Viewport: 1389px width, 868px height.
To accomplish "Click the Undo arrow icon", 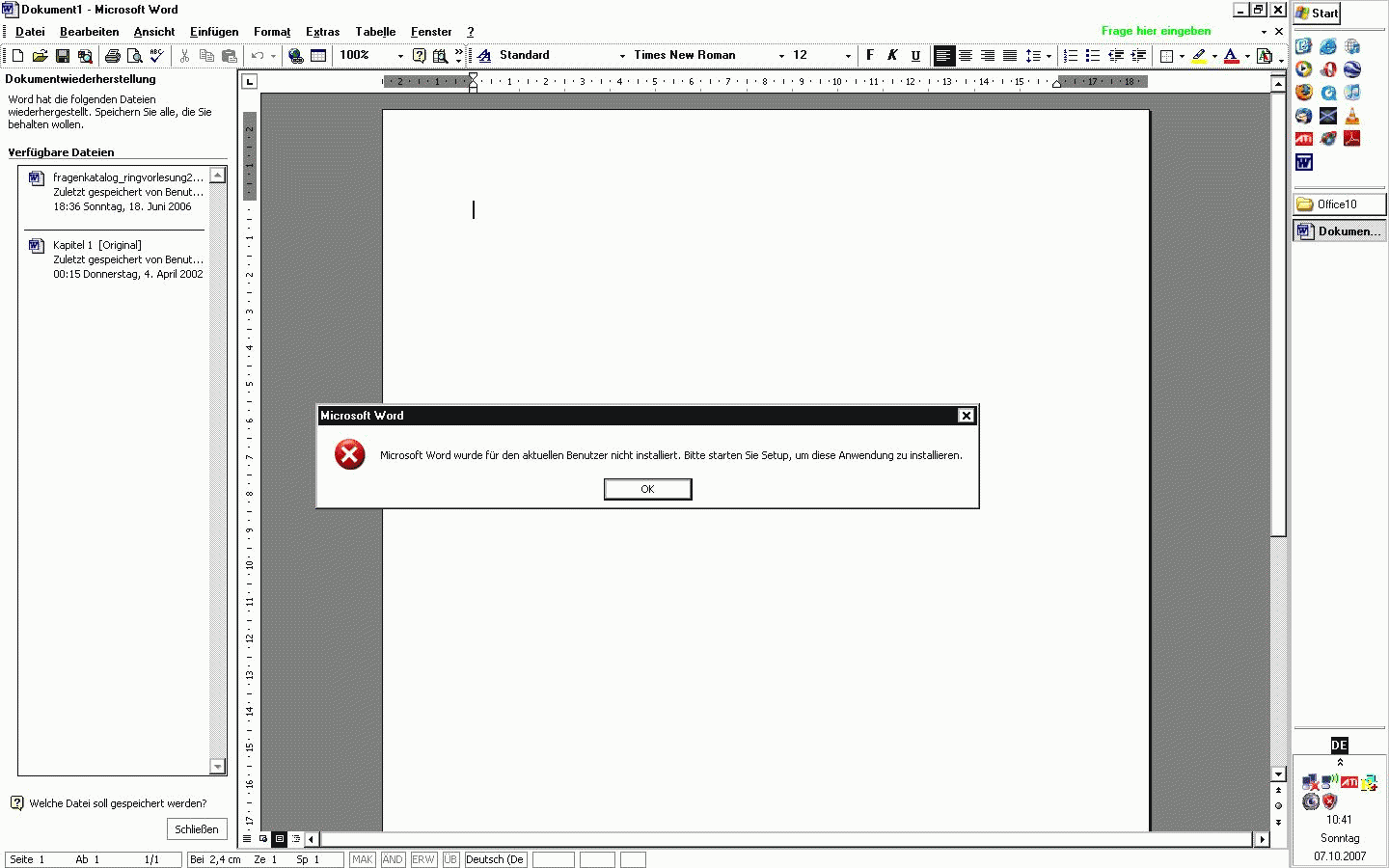I will 258,56.
